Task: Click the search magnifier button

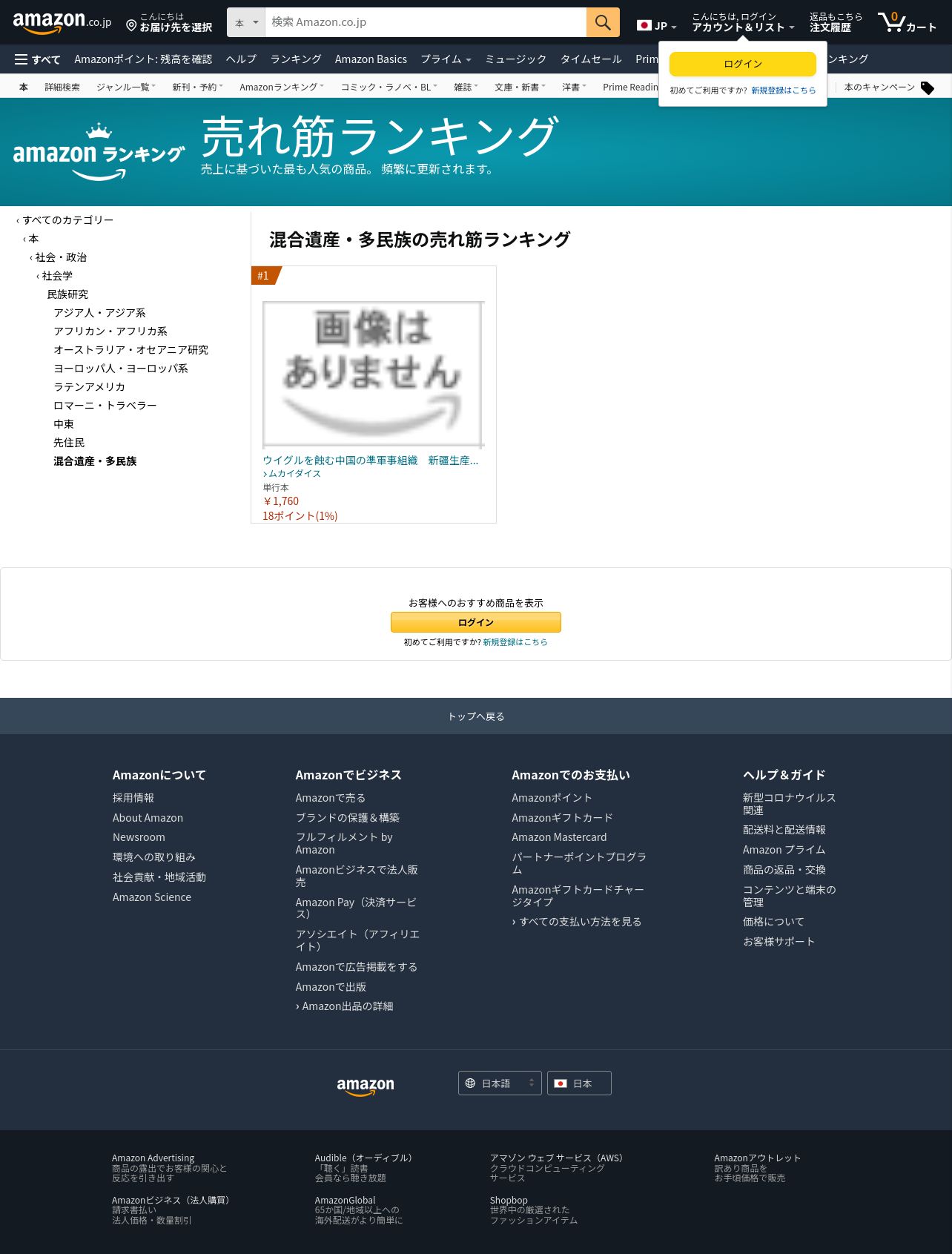Action: pyautogui.click(x=603, y=22)
